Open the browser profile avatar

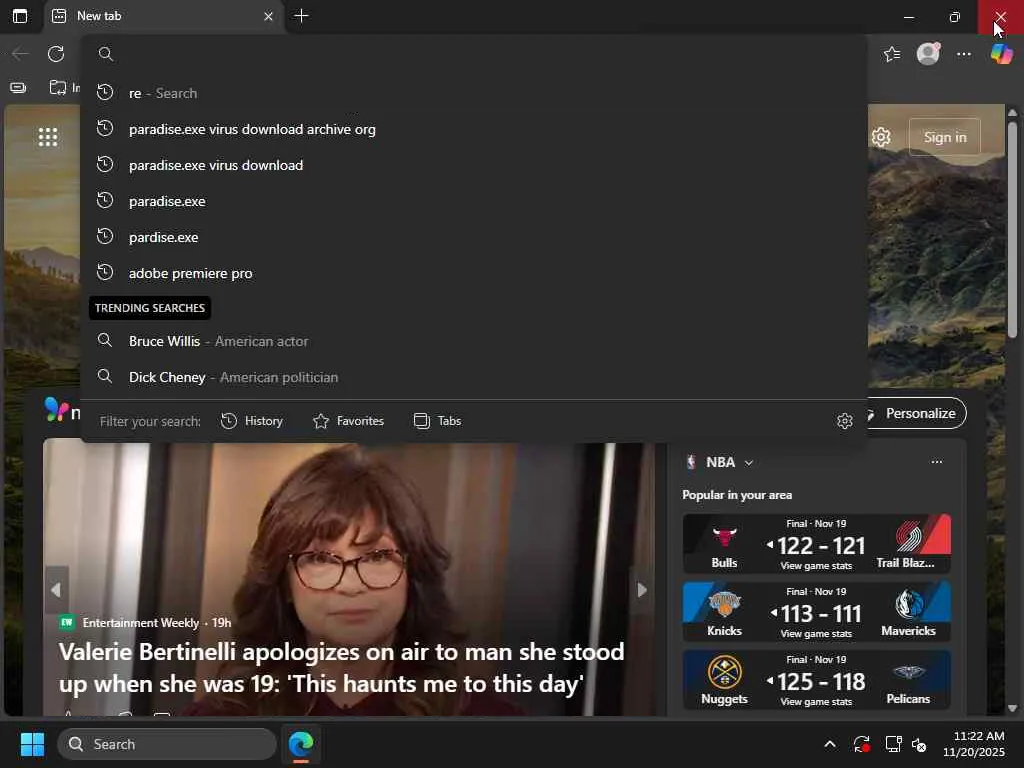[928, 54]
